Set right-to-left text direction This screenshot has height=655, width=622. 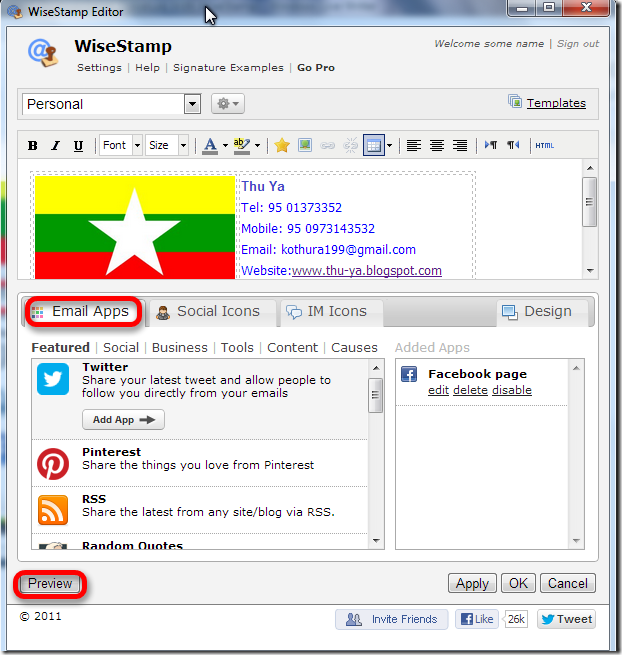point(513,145)
